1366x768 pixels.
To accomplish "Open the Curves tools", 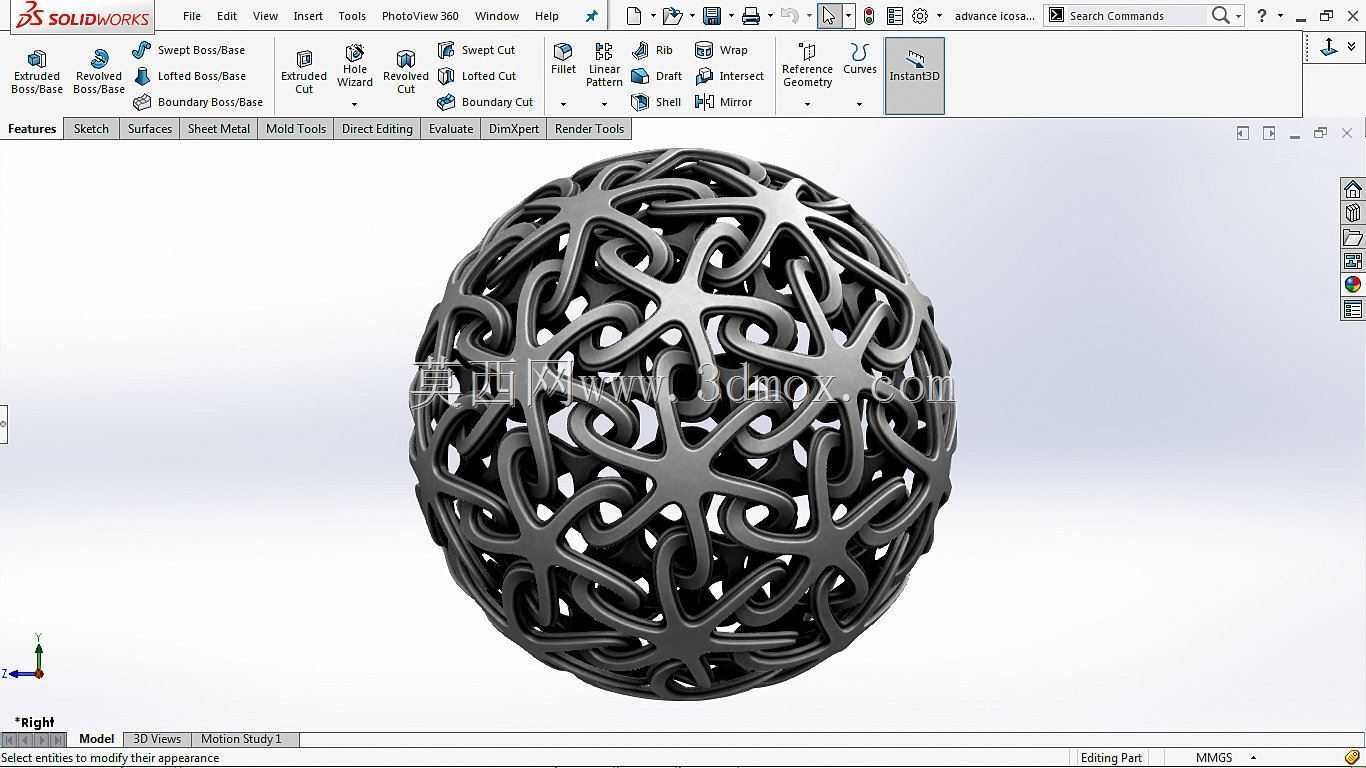I will [x=859, y=59].
